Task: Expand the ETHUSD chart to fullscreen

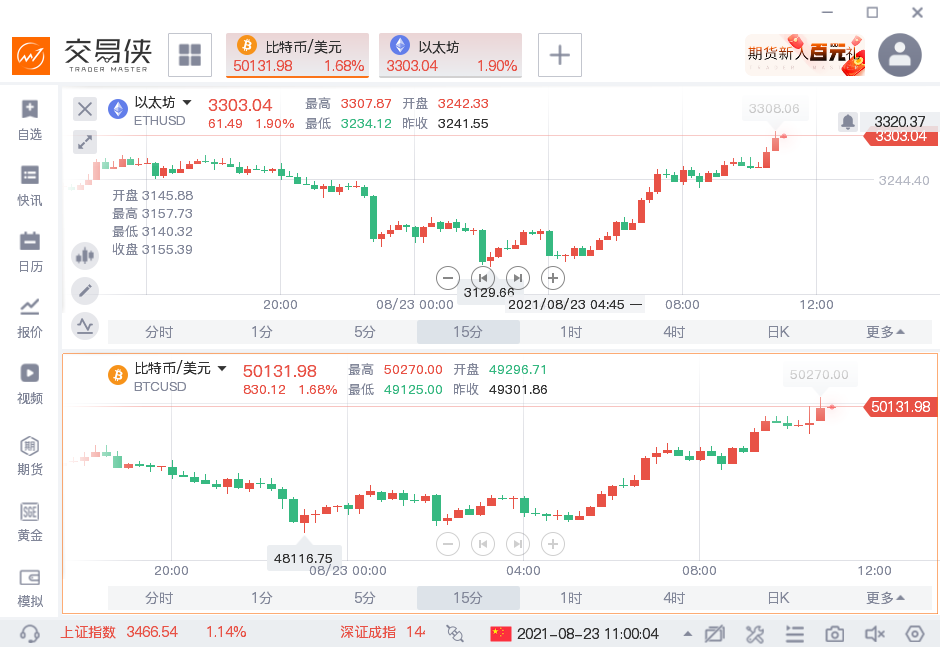Action: 85,142
